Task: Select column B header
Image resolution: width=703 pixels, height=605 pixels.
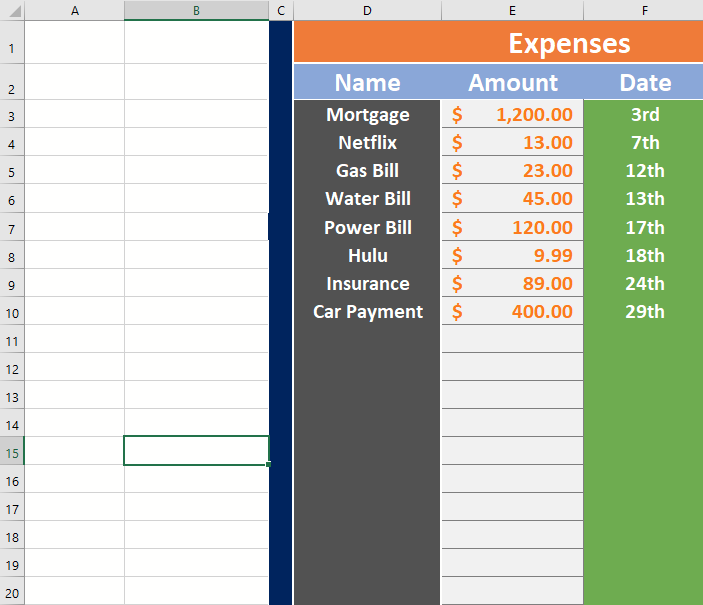Action: click(x=196, y=10)
